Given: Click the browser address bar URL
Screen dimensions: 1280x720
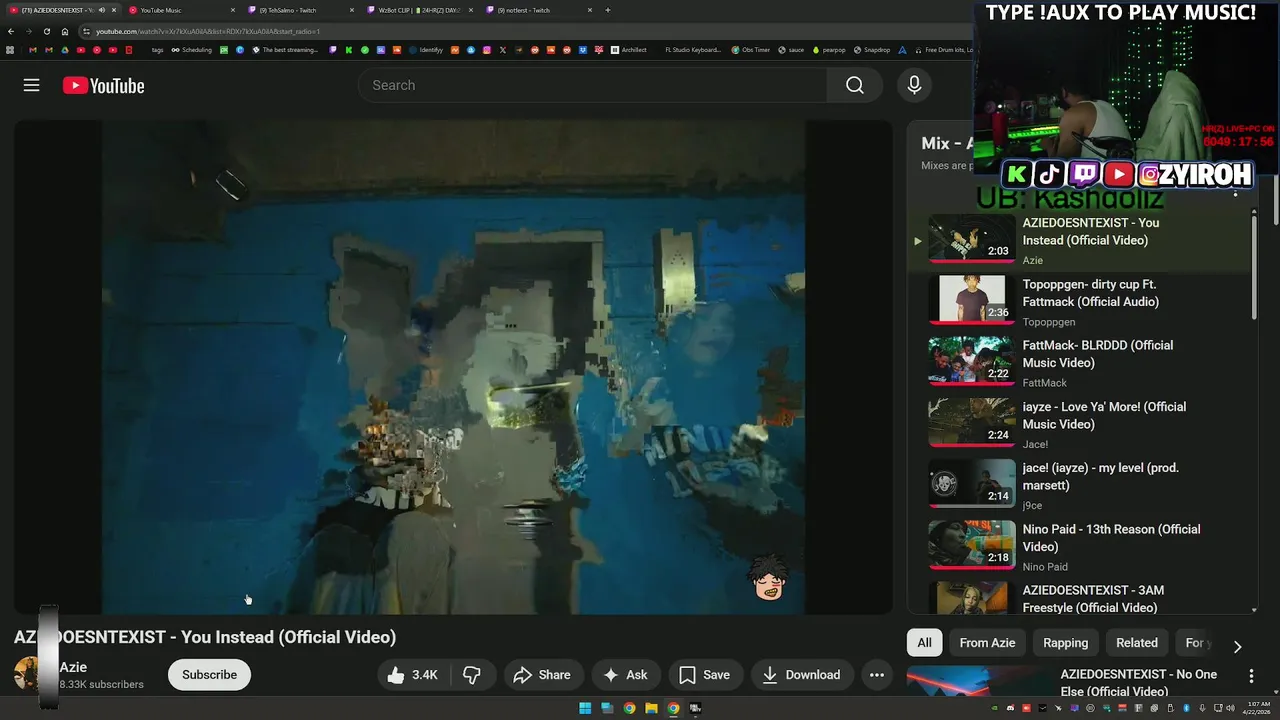Looking at the screenshot, I should (208, 31).
